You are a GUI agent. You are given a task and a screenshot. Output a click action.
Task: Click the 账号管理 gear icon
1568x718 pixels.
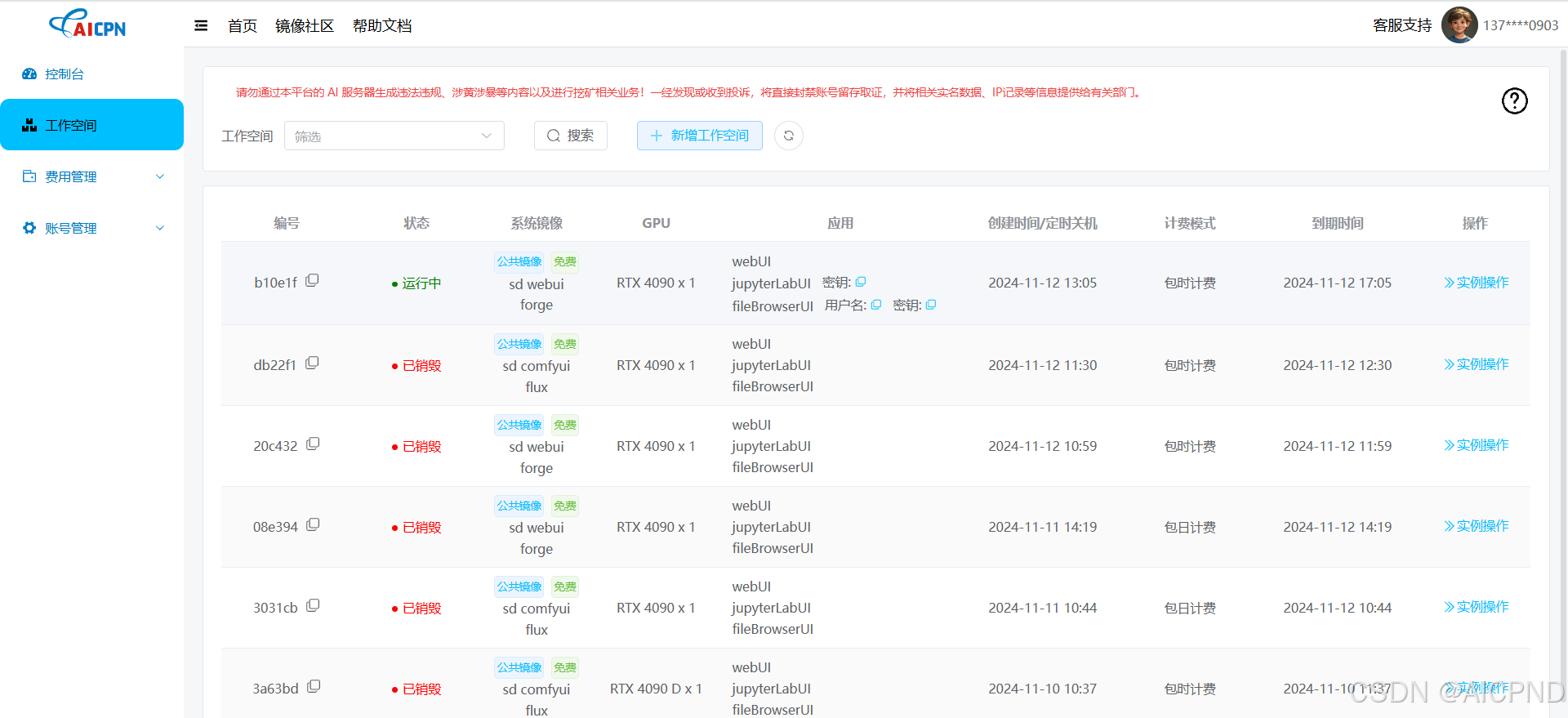point(29,228)
